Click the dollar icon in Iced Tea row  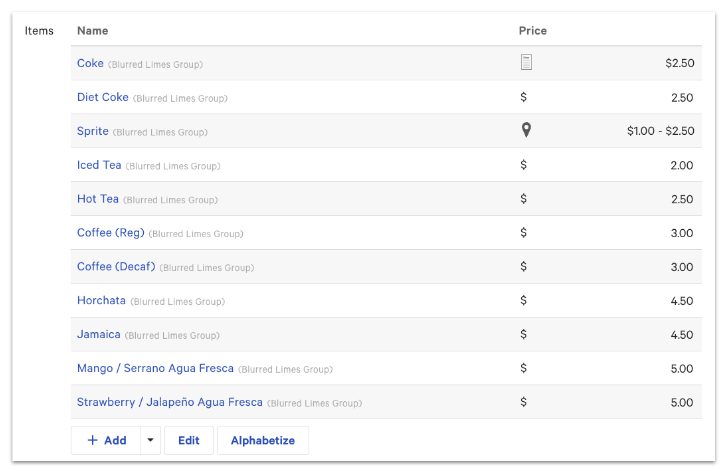(524, 165)
